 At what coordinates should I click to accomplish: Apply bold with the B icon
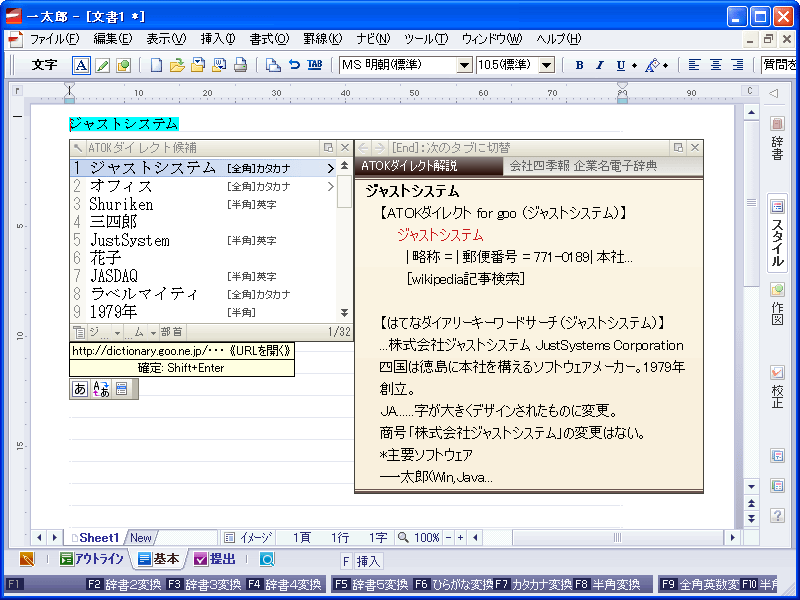coord(579,65)
